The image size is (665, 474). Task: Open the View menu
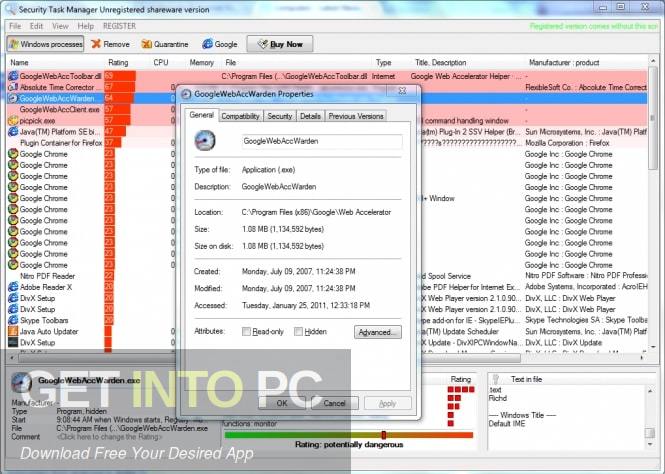[62, 25]
